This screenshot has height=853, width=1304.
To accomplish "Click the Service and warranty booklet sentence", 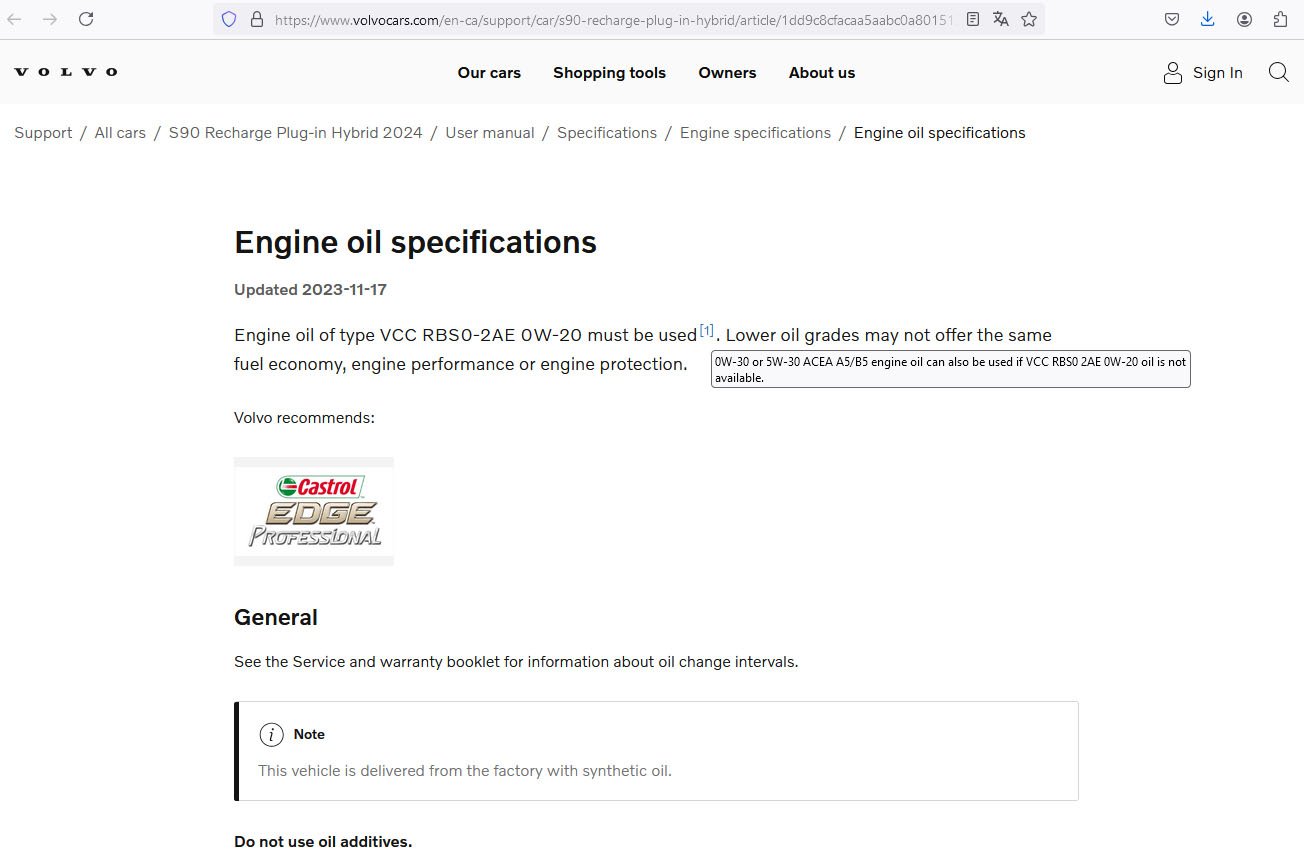I will (516, 662).
